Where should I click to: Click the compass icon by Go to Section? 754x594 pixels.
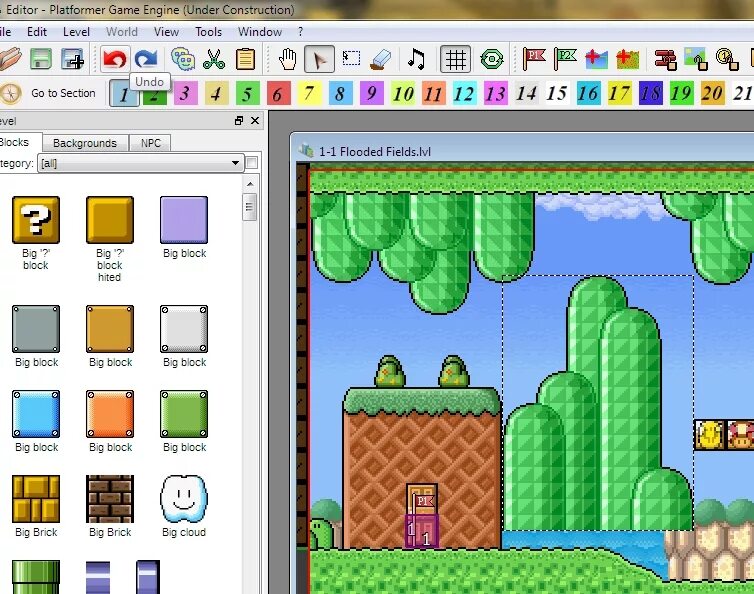10,93
